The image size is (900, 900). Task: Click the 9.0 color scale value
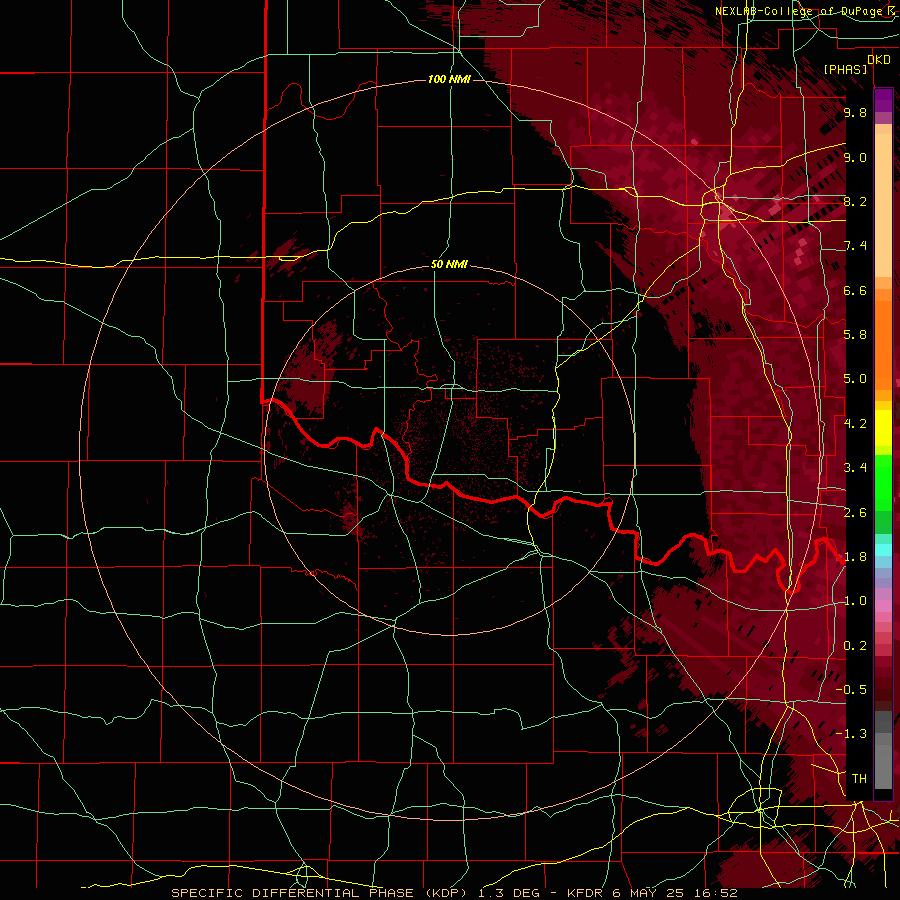(x=855, y=157)
